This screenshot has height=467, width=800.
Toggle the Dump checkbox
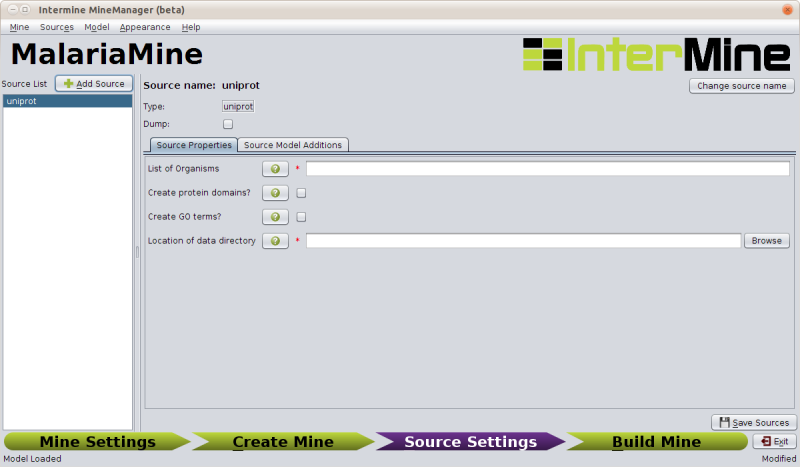pos(228,124)
